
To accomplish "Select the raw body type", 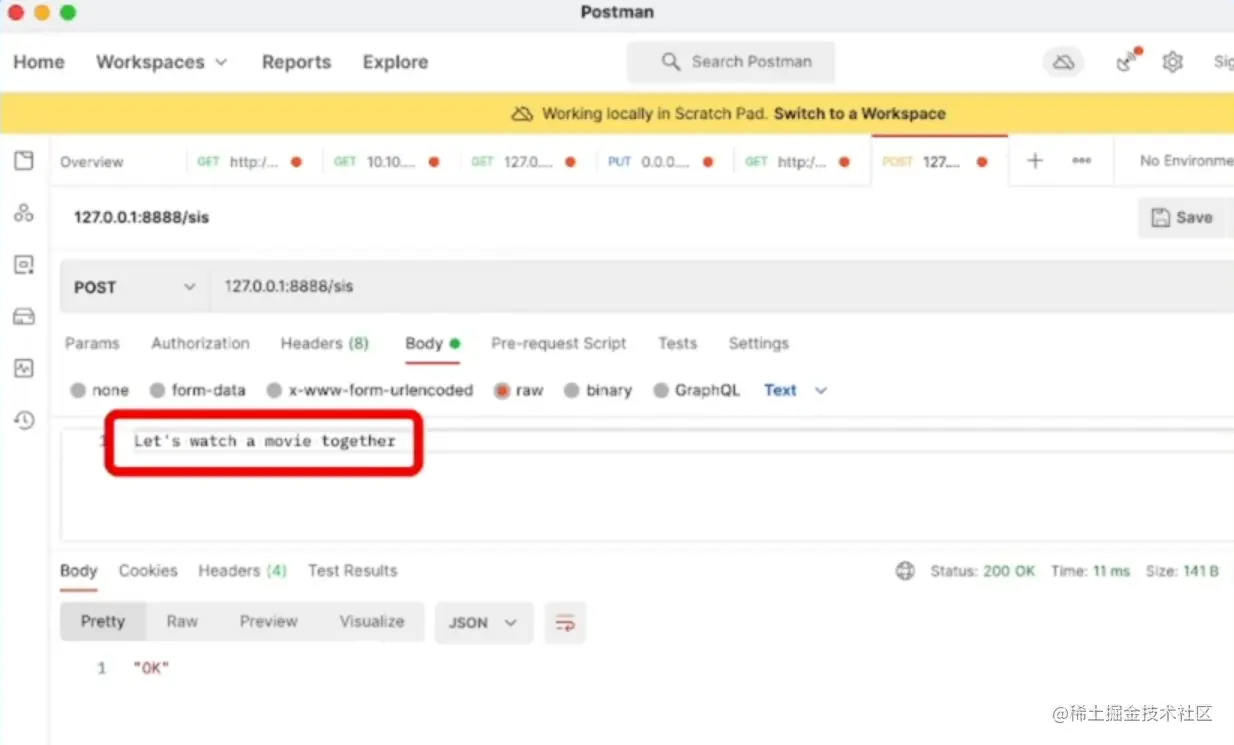I will pyautogui.click(x=518, y=391).
